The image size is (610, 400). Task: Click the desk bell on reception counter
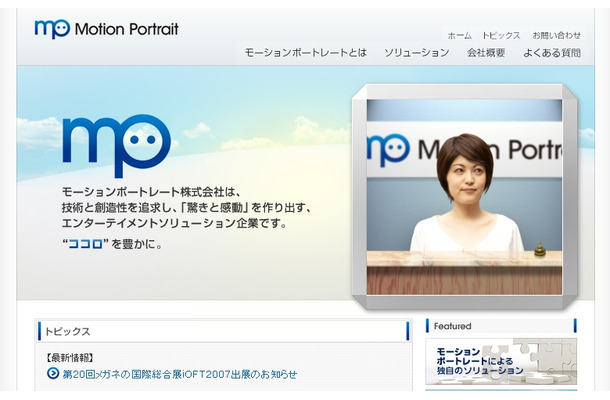(539, 249)
